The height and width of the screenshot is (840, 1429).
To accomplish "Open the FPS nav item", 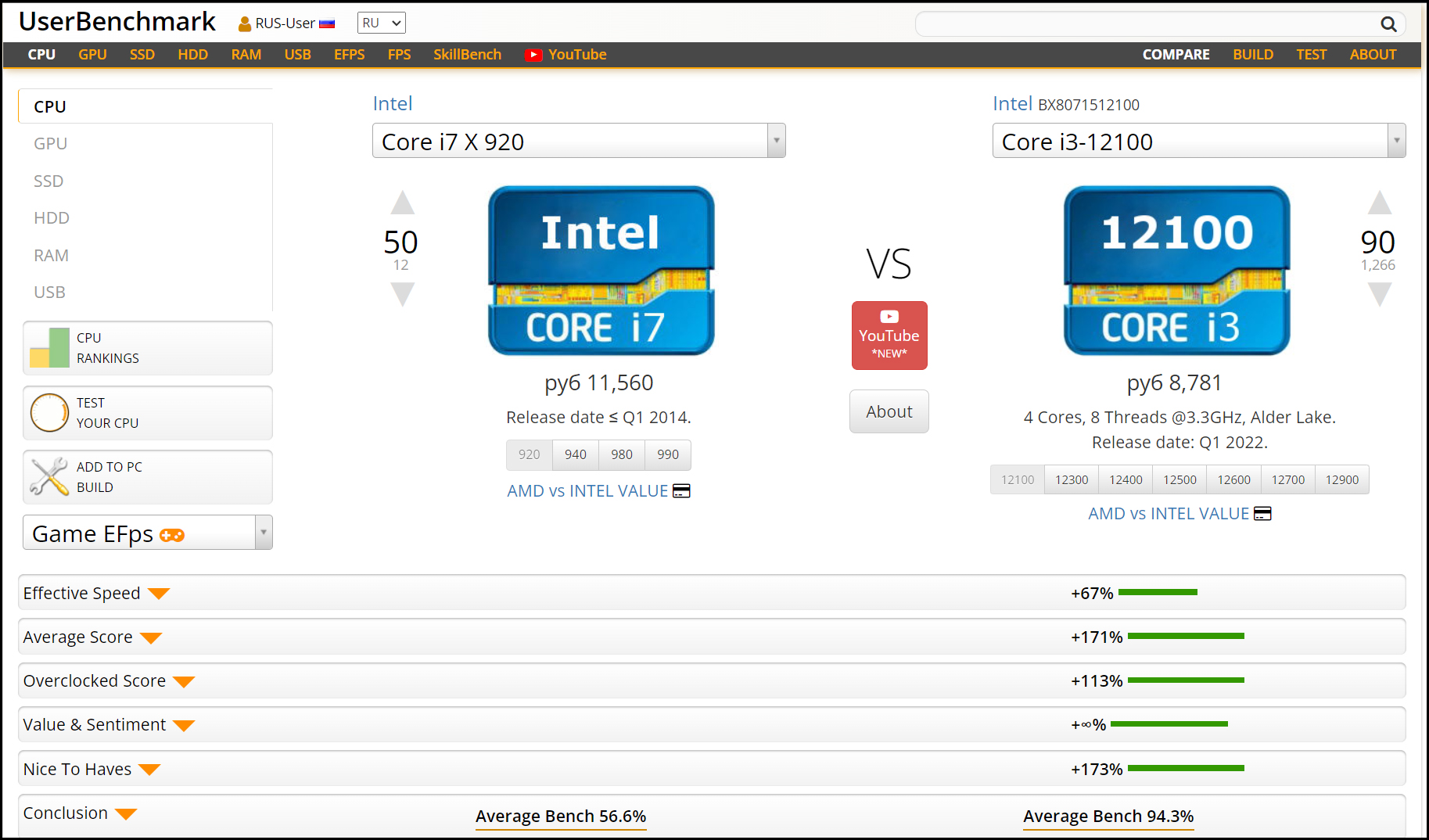I will tap(399, 55).
